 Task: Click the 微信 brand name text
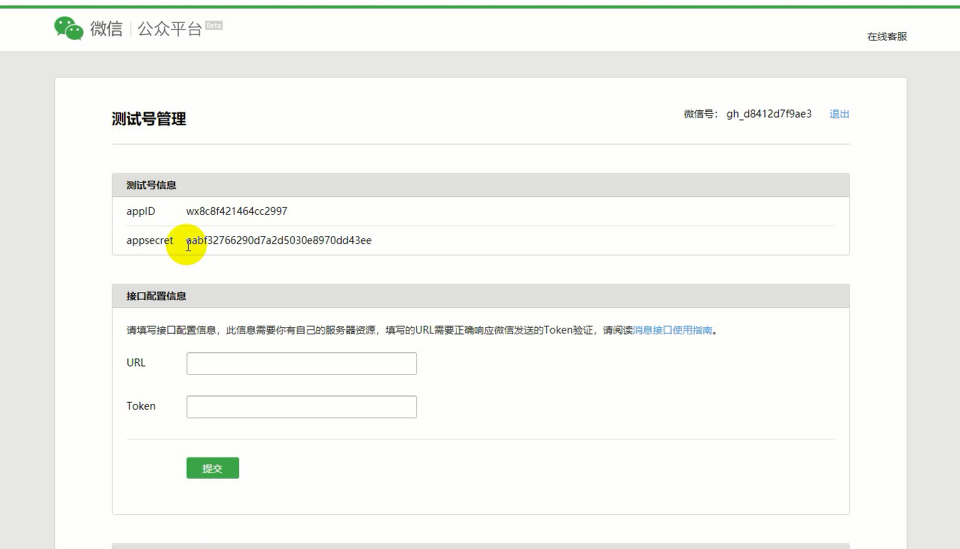[107, 29]
